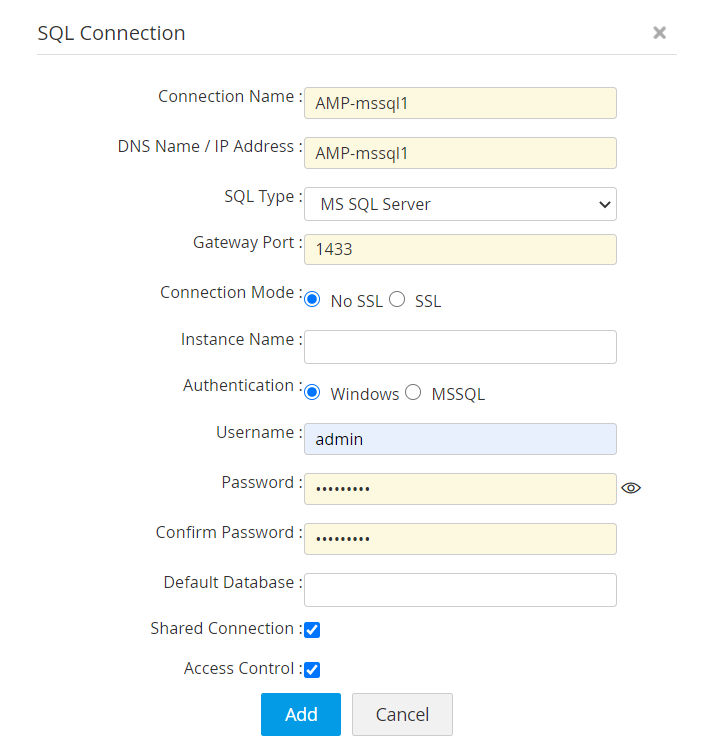
Task: Uncheck the Shared Connection checkbox
Action: click(312, 630)
